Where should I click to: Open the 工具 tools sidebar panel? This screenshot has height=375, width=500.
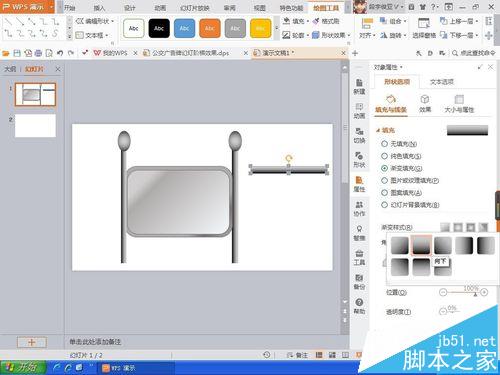click(x=359, y=257)
